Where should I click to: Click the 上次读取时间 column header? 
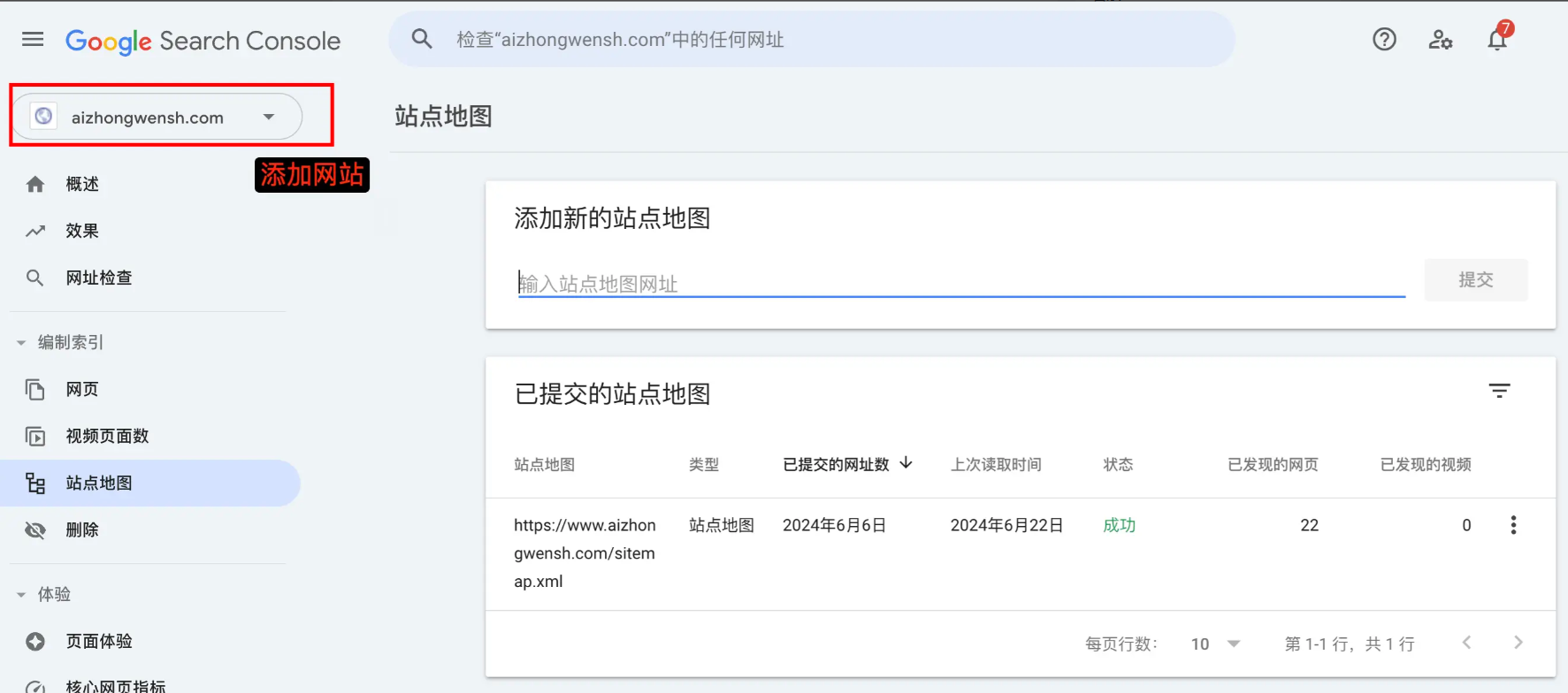[x=996, y=464]
